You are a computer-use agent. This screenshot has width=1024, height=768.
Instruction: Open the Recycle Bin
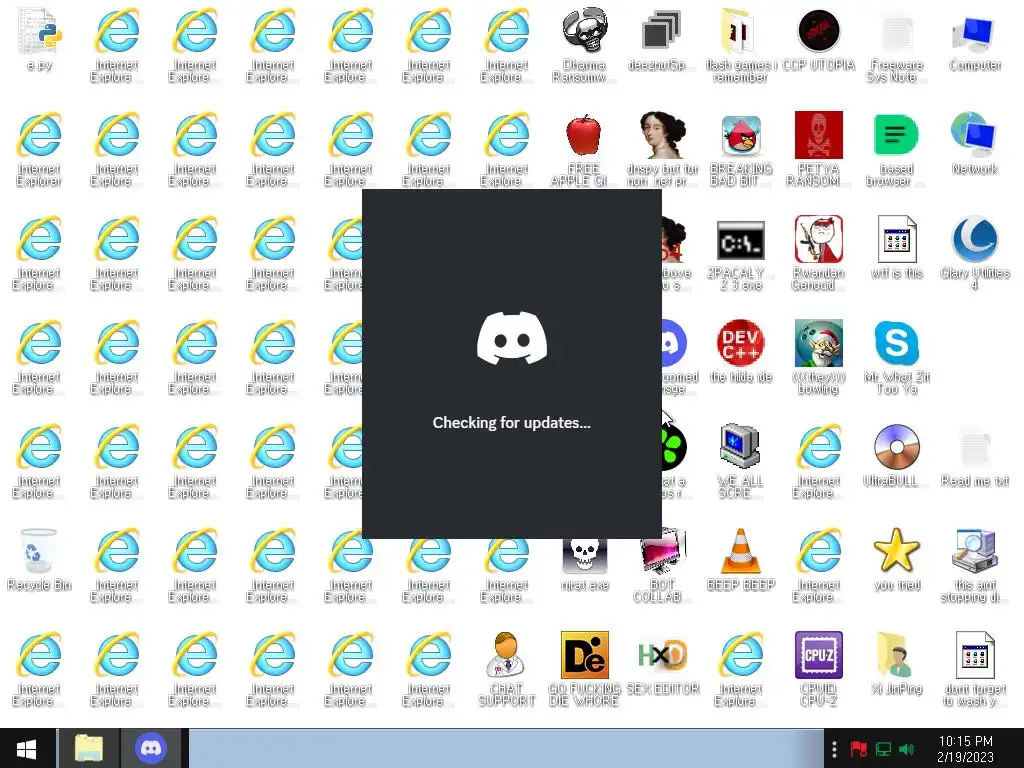pyautogui.click(x=39, y=551)
